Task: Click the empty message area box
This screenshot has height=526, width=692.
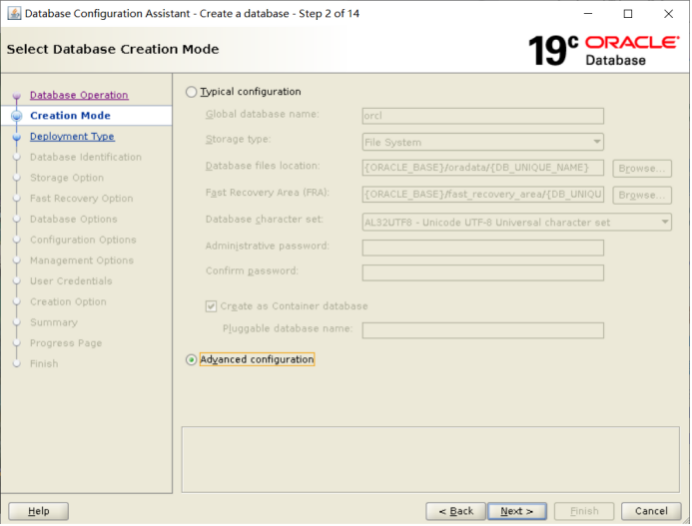Action: [x=430, y=459]
